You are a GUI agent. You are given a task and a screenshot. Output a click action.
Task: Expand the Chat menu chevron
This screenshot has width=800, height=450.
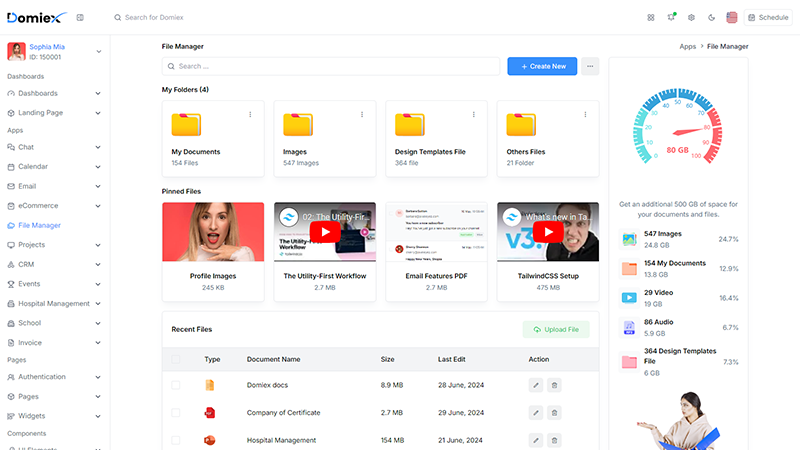pos(98,147)
